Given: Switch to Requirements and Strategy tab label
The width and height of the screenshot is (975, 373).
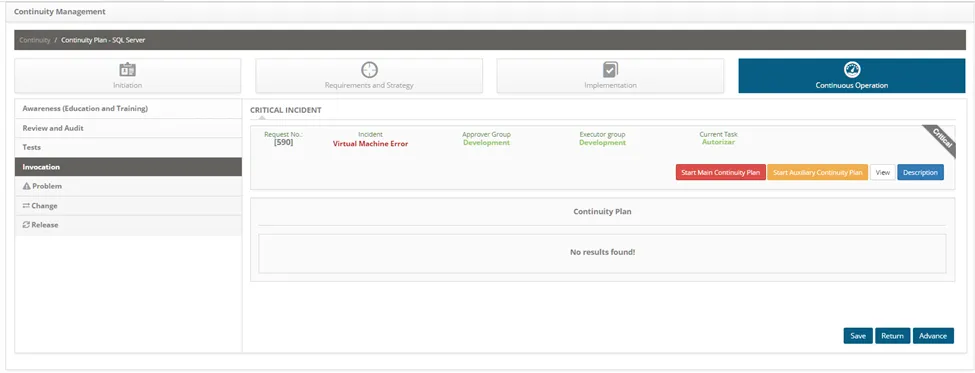Looking at the screenshot, I should click(369, 85).
